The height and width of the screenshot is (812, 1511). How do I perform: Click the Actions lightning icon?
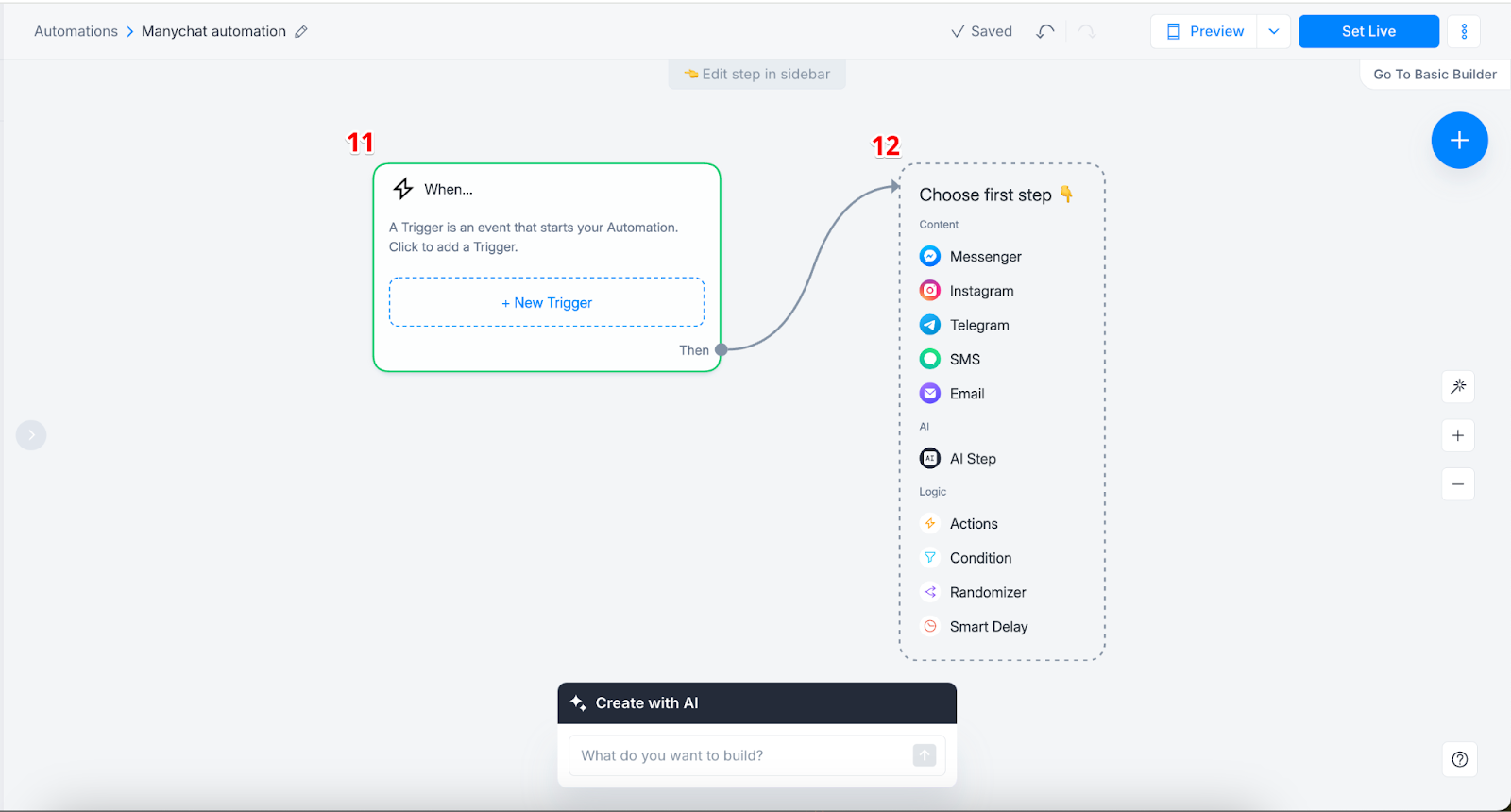930,523
